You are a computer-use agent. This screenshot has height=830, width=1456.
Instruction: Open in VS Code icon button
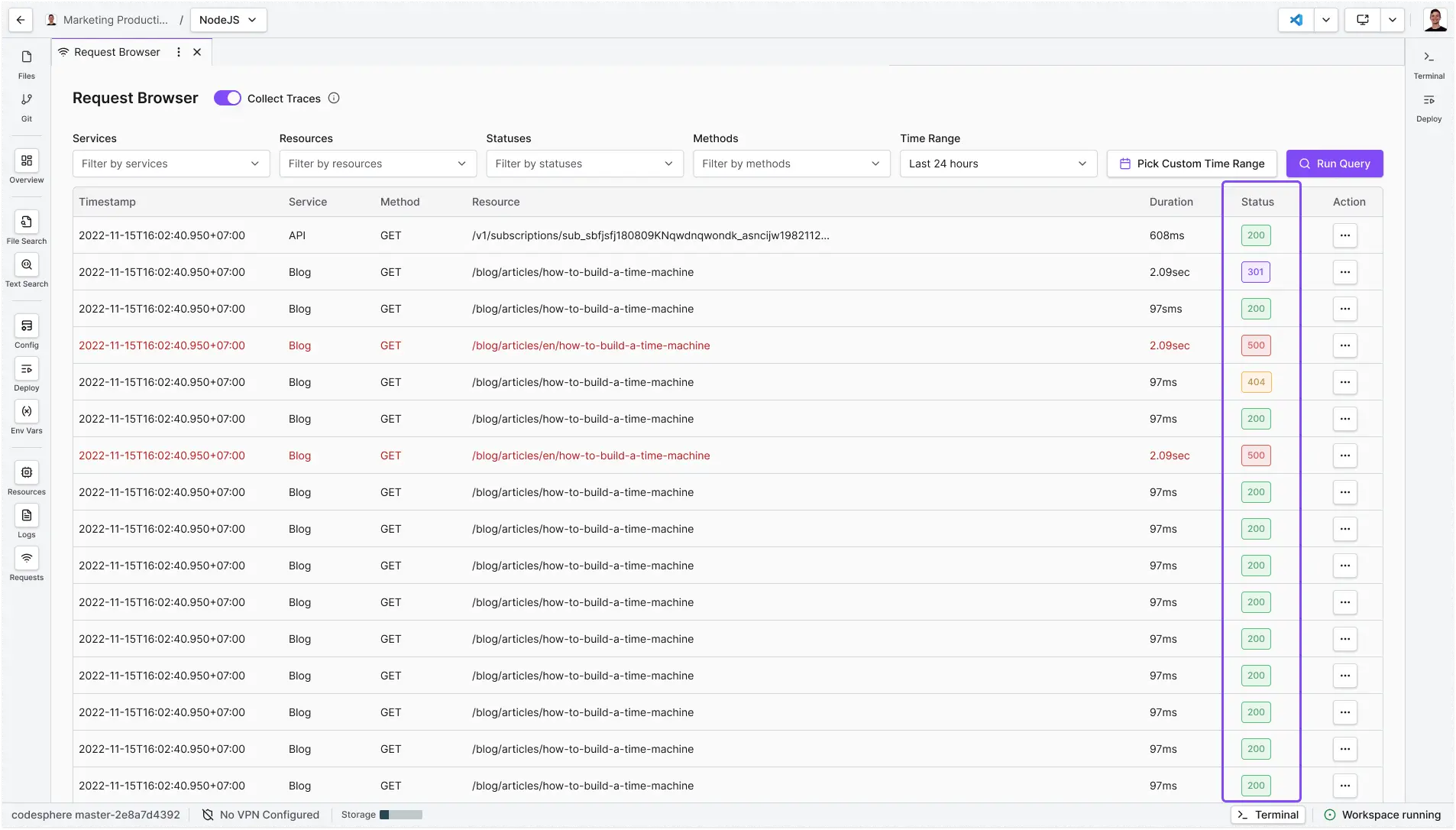coord(1296,20)
